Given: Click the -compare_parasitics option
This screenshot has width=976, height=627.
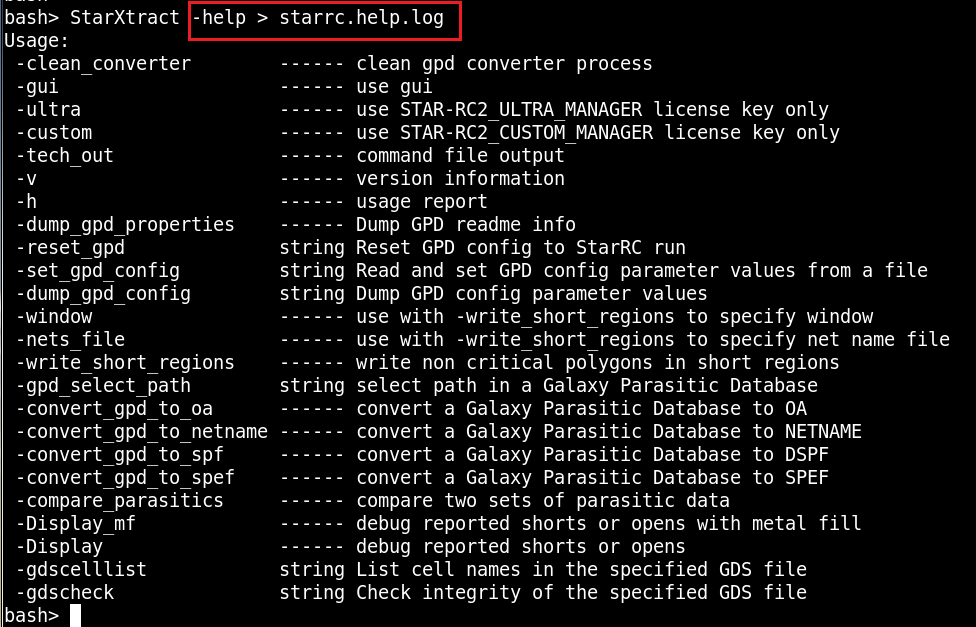Looking at the screenshot, I should click(120, 501).
